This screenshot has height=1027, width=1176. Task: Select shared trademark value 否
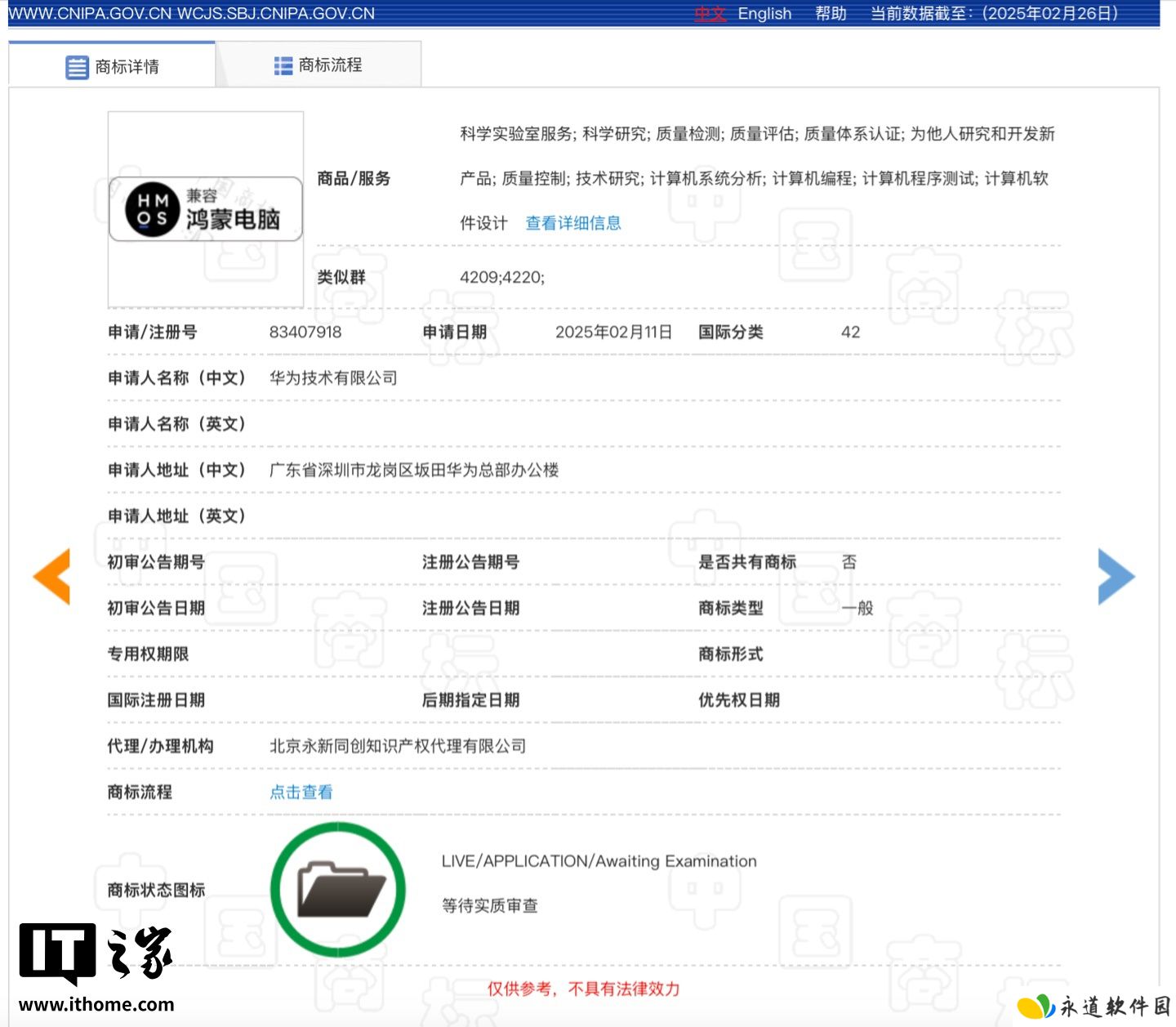point(849,562)
